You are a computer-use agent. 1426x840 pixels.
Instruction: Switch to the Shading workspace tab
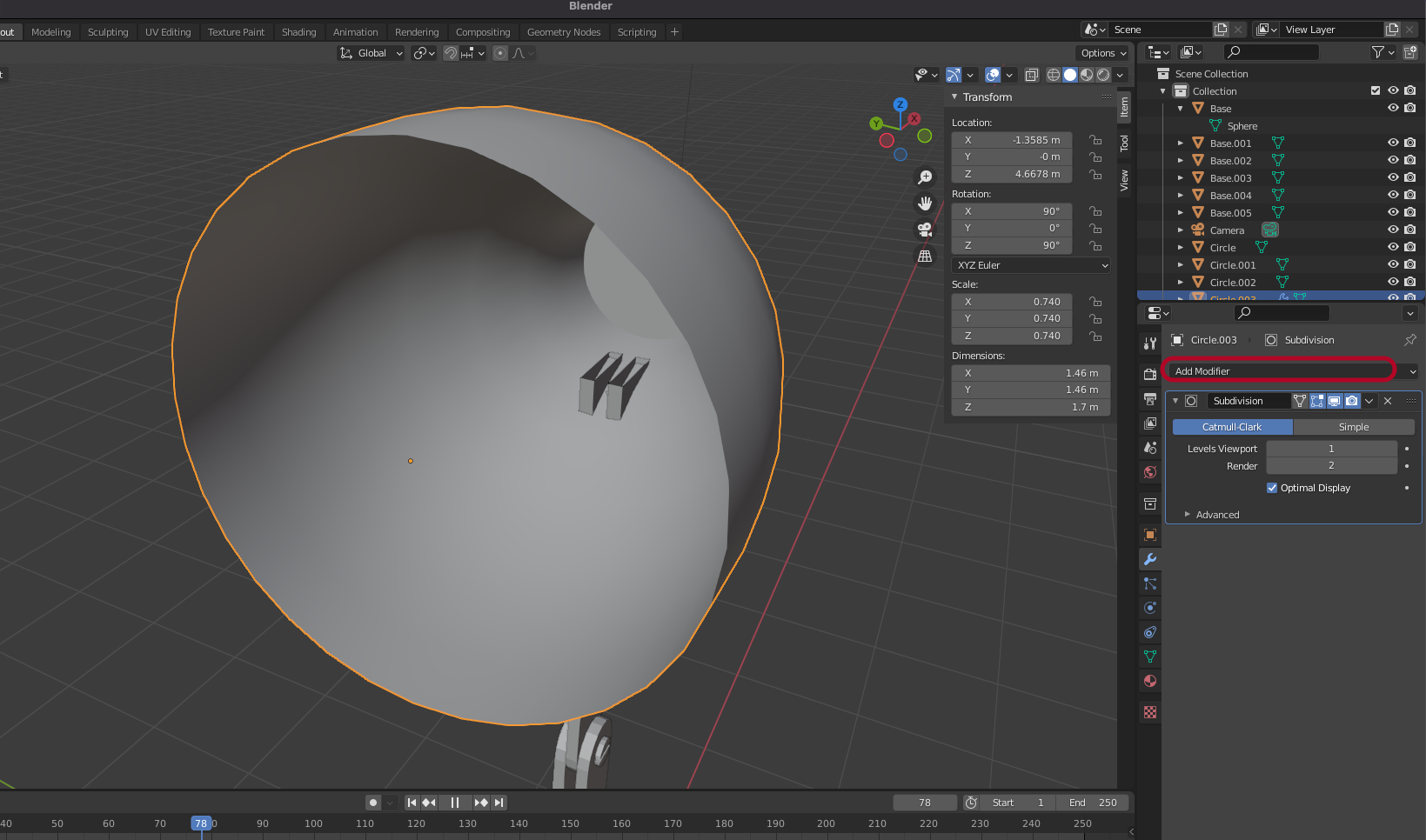[298, 32]
